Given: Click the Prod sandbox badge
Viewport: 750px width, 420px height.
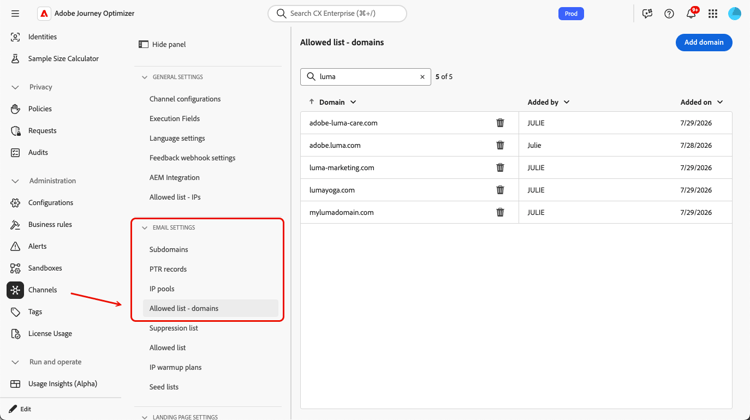Looking at the screenshot, I should [x=571, y=13].
